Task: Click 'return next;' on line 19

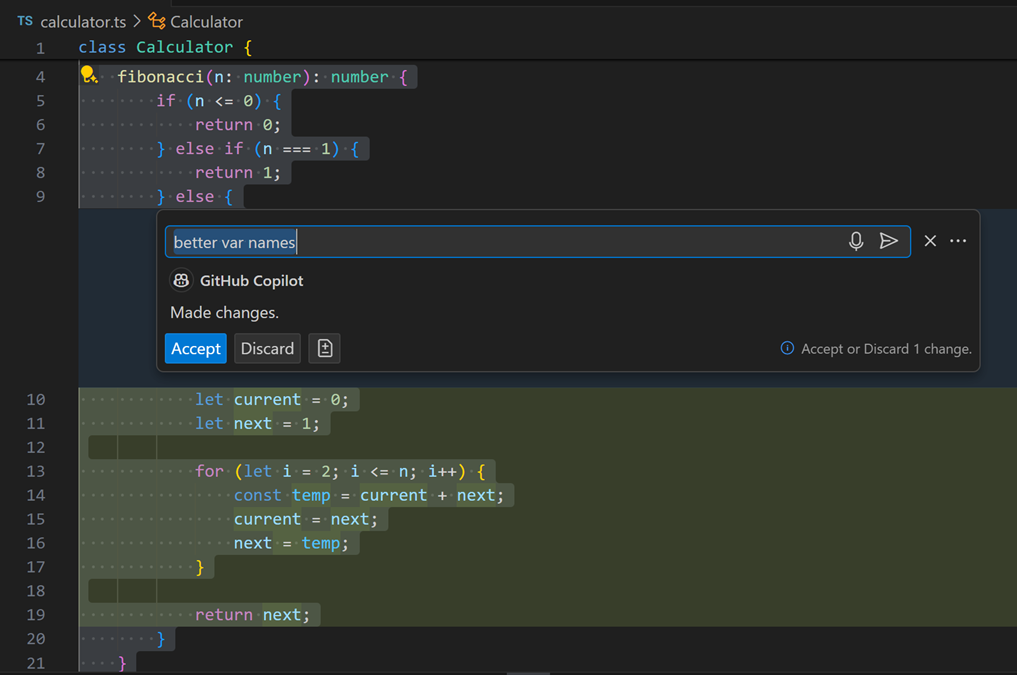Action: click(x=253, y=615)
